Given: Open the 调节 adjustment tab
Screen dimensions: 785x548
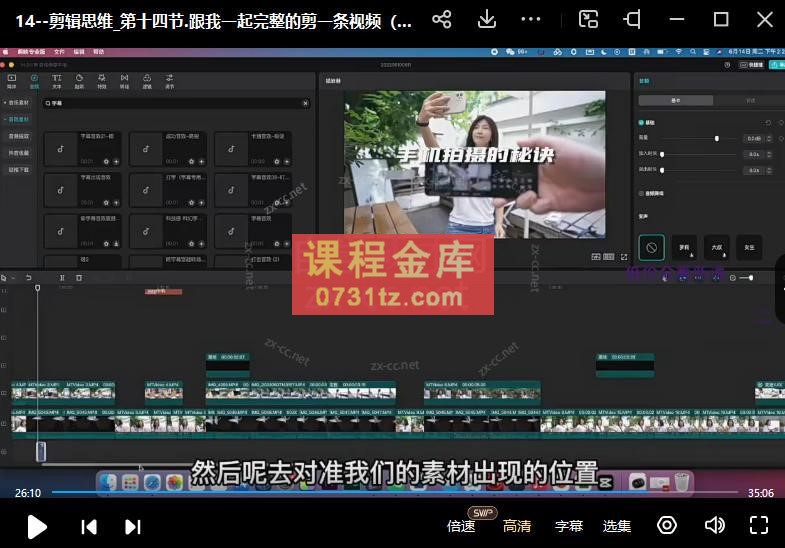Looking at the screenshot, I should point(170,81).
